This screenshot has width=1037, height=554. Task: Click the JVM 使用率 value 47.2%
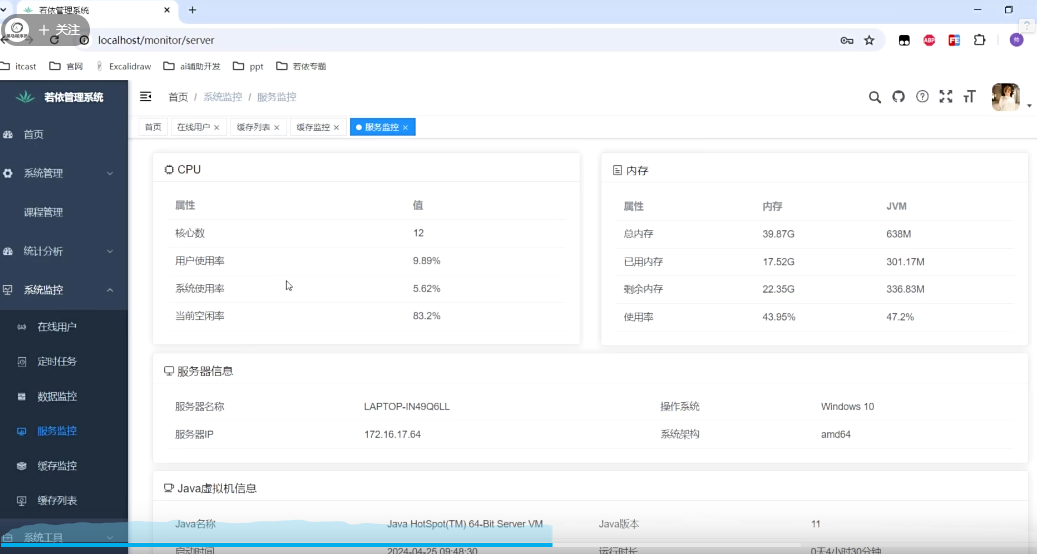tap(900, 317)
